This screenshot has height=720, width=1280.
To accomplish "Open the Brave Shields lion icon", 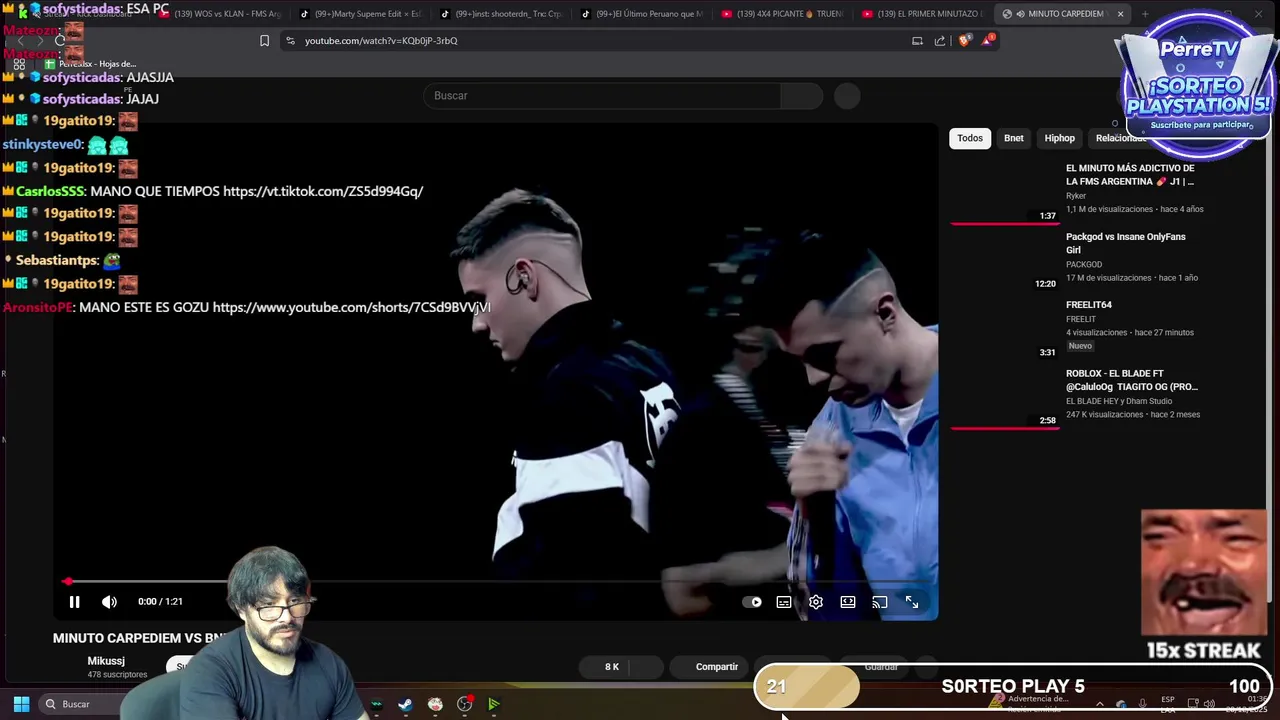I will [x=964, y=41].
